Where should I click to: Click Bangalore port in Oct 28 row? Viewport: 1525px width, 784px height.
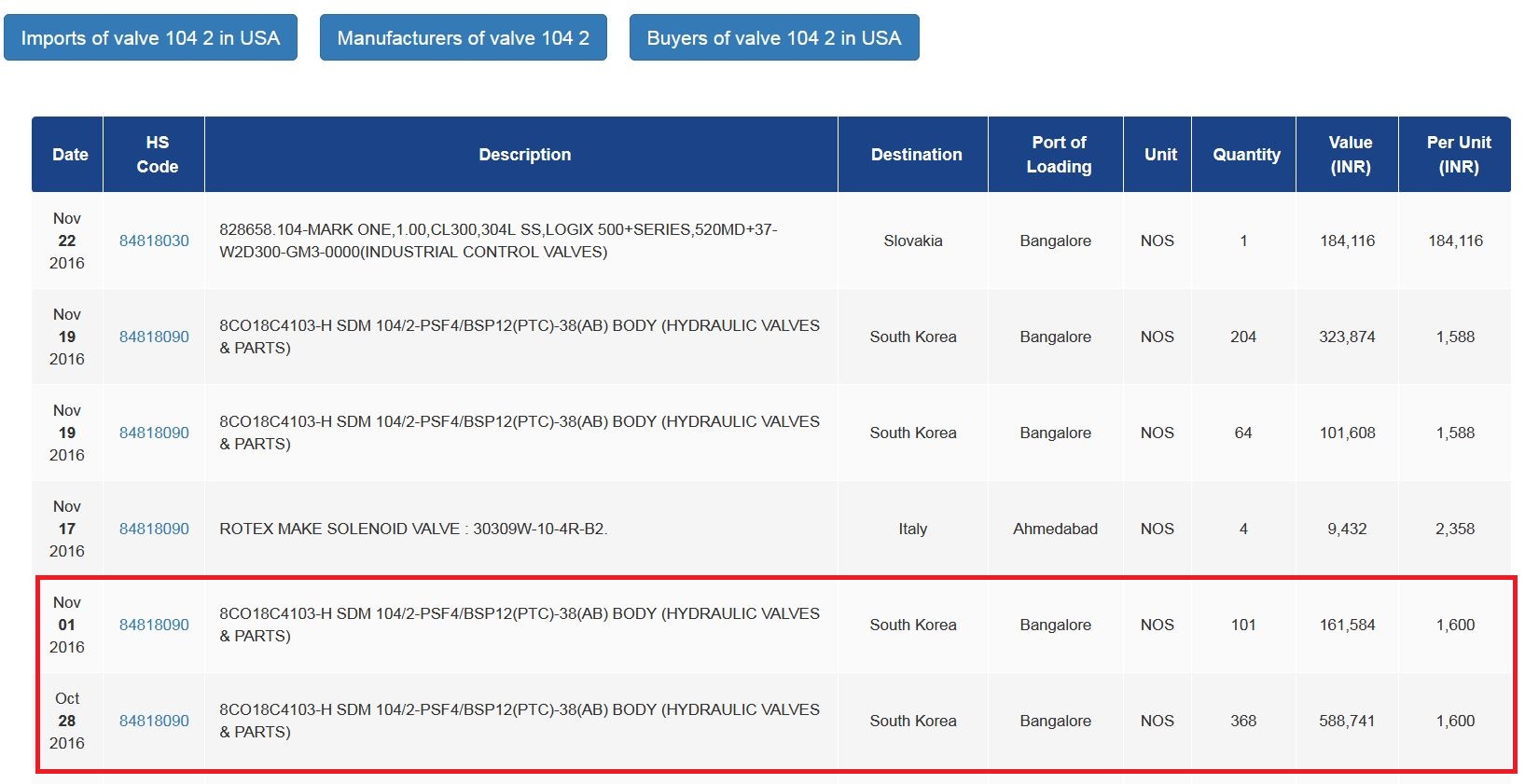tap(1055, 721)
